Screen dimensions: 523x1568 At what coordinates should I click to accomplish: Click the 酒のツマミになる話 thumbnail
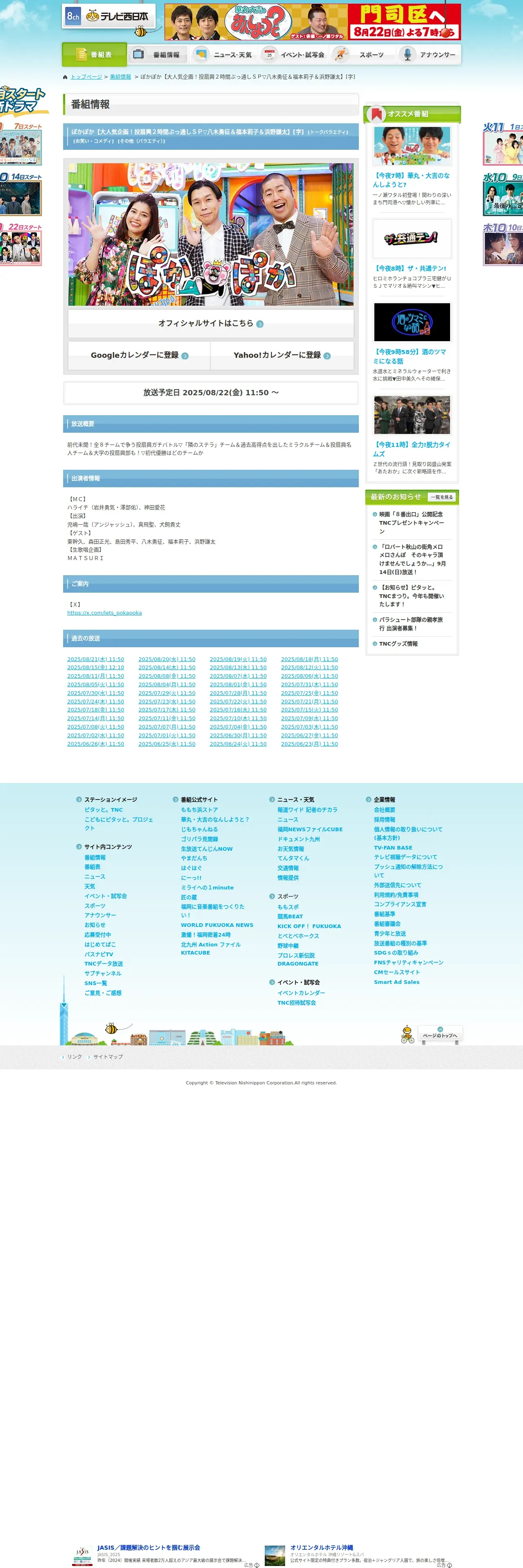[x=412, y=322]
